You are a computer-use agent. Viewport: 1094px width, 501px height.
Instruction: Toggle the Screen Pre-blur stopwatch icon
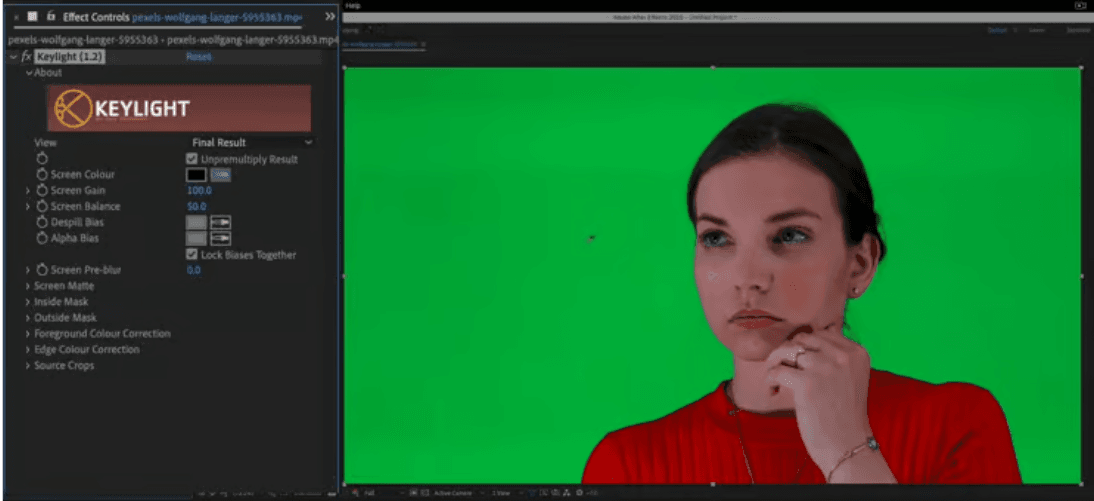pos(42,270)
